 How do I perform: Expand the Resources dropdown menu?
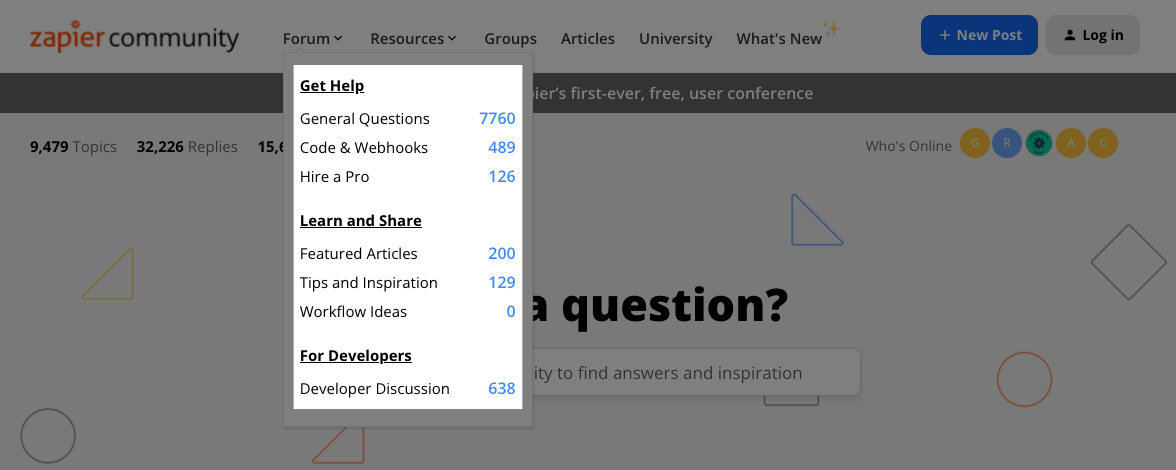[x=413, y=38]
